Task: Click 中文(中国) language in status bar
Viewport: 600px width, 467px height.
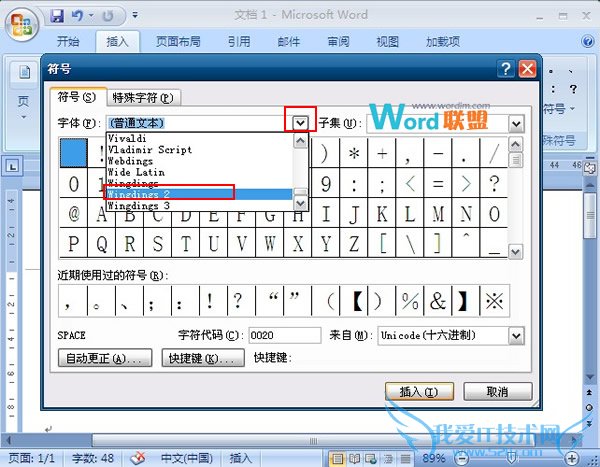Action: [186, 458]
